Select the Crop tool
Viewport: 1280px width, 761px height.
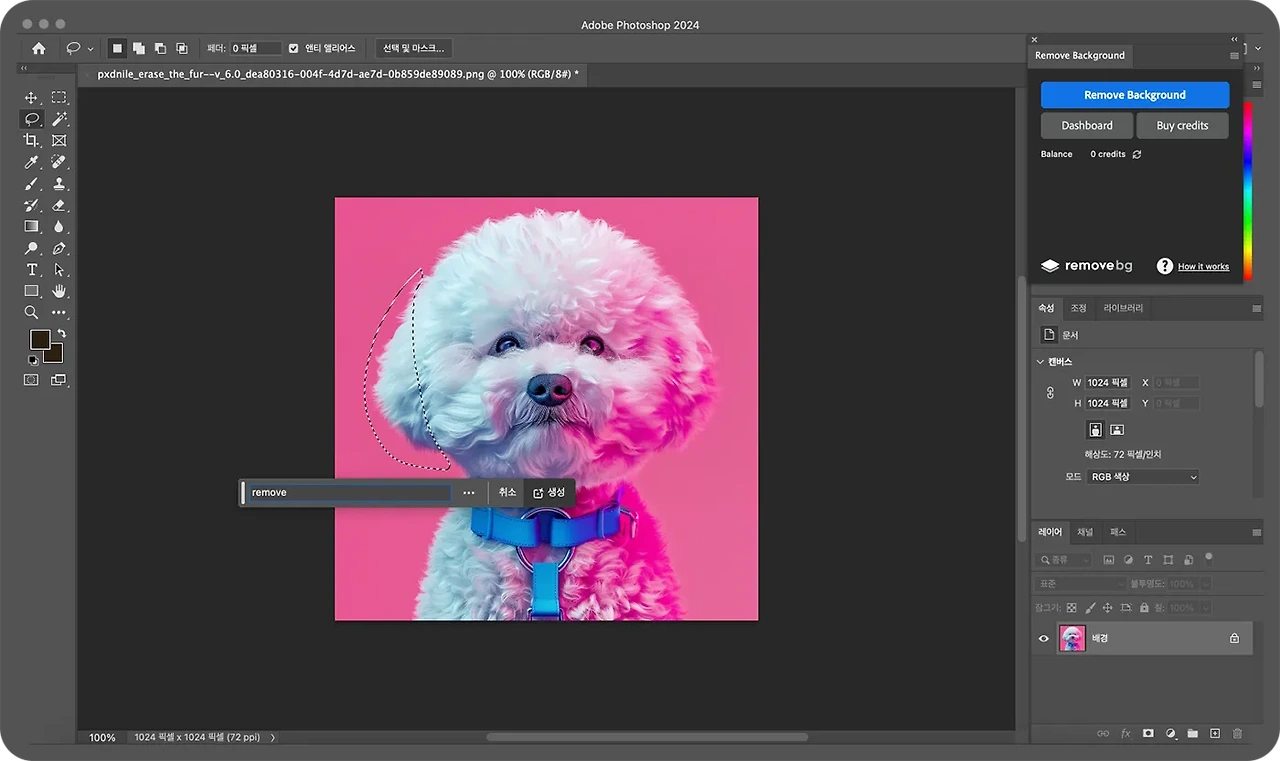pyautogui.click(x=31, y=141)
